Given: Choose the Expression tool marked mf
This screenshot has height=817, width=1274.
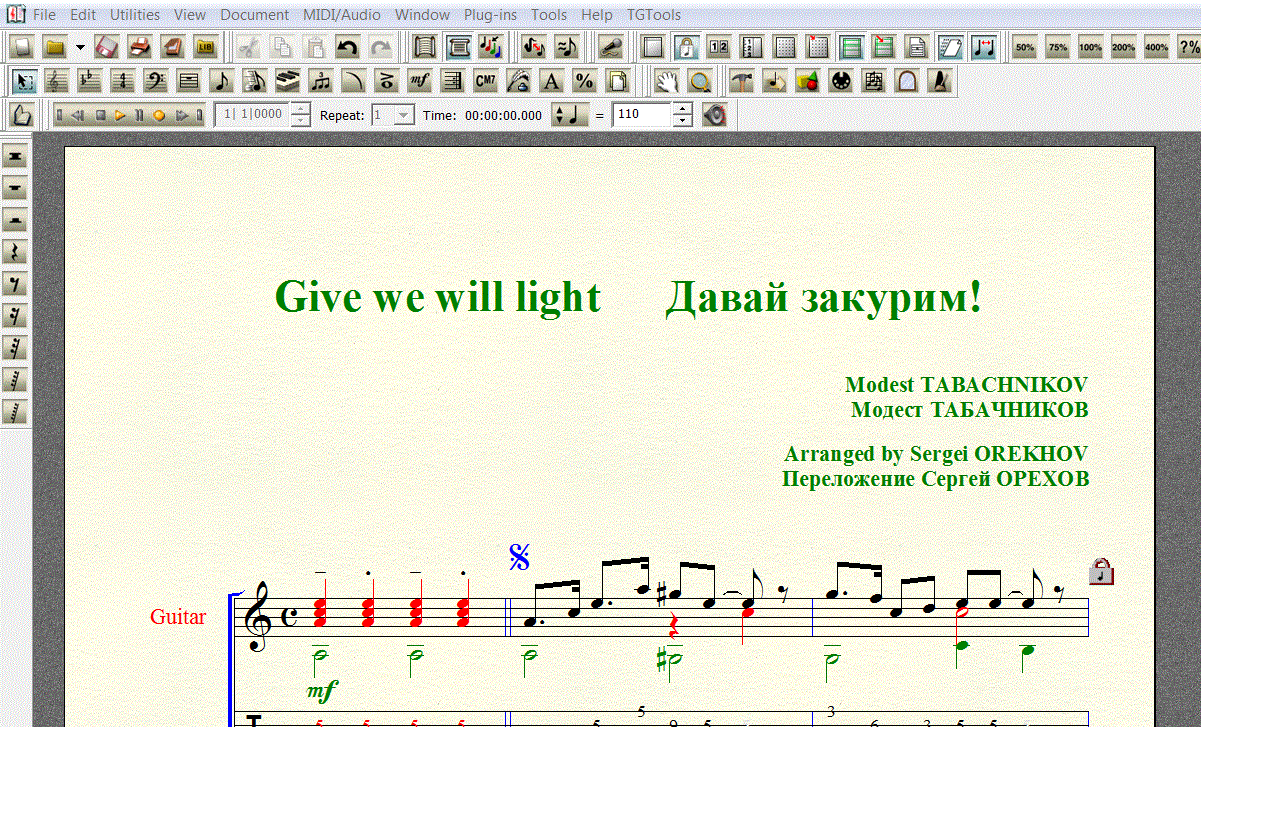Looking at the screenshot, I should click(x=419, y=81).
